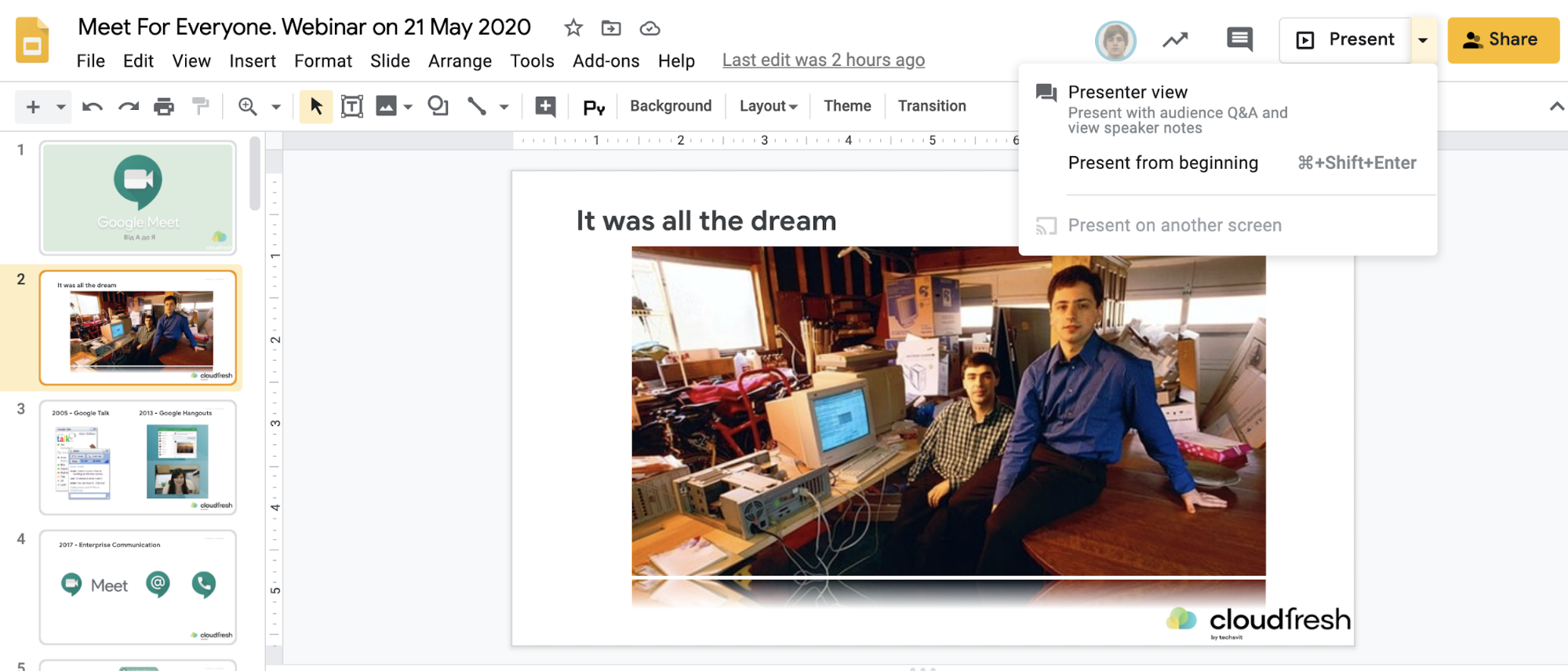Check the cloud save status icon
This screenshot has width=1568, height=671.
[649, 29]
